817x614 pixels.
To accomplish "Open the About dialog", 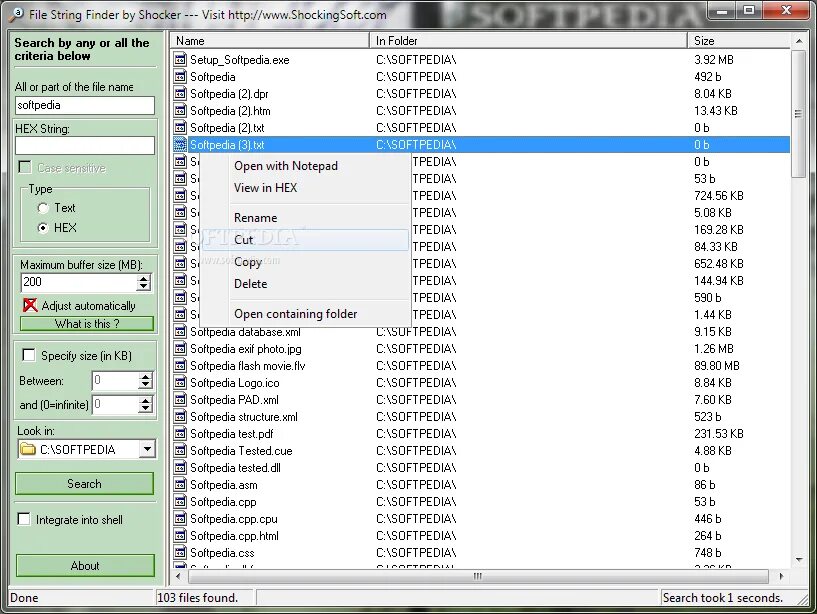I will (x=85, y=566).
